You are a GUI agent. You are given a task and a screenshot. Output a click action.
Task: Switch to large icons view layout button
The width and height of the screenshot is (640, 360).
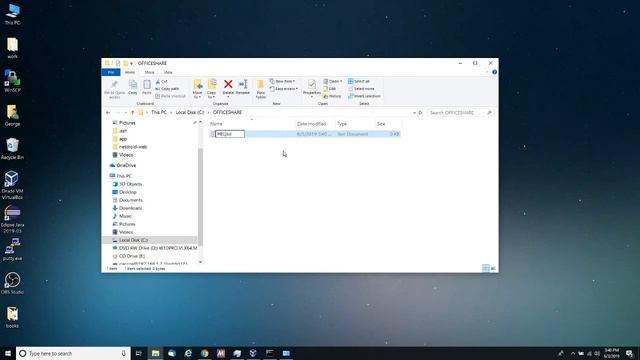(493, 268)
